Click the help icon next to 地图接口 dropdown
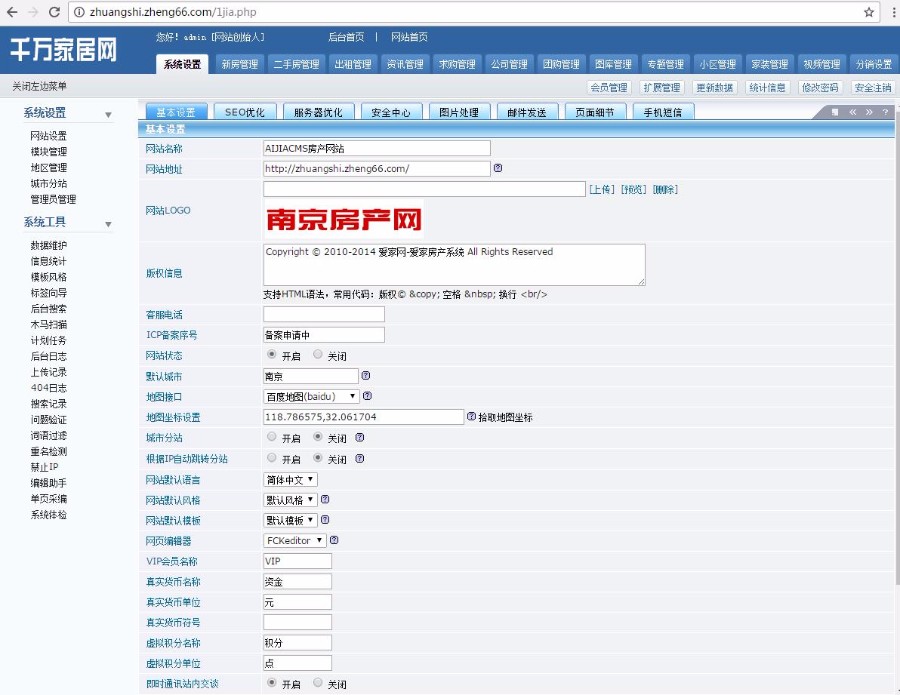 click(368, 395)
